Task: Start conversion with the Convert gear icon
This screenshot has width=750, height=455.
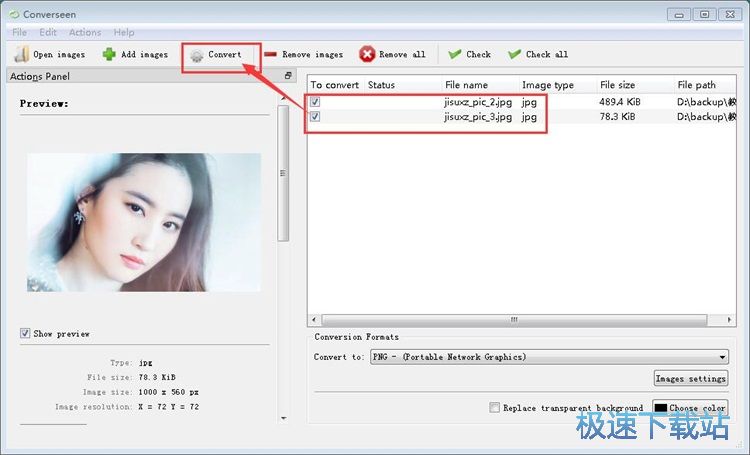Action: [197, 55]
